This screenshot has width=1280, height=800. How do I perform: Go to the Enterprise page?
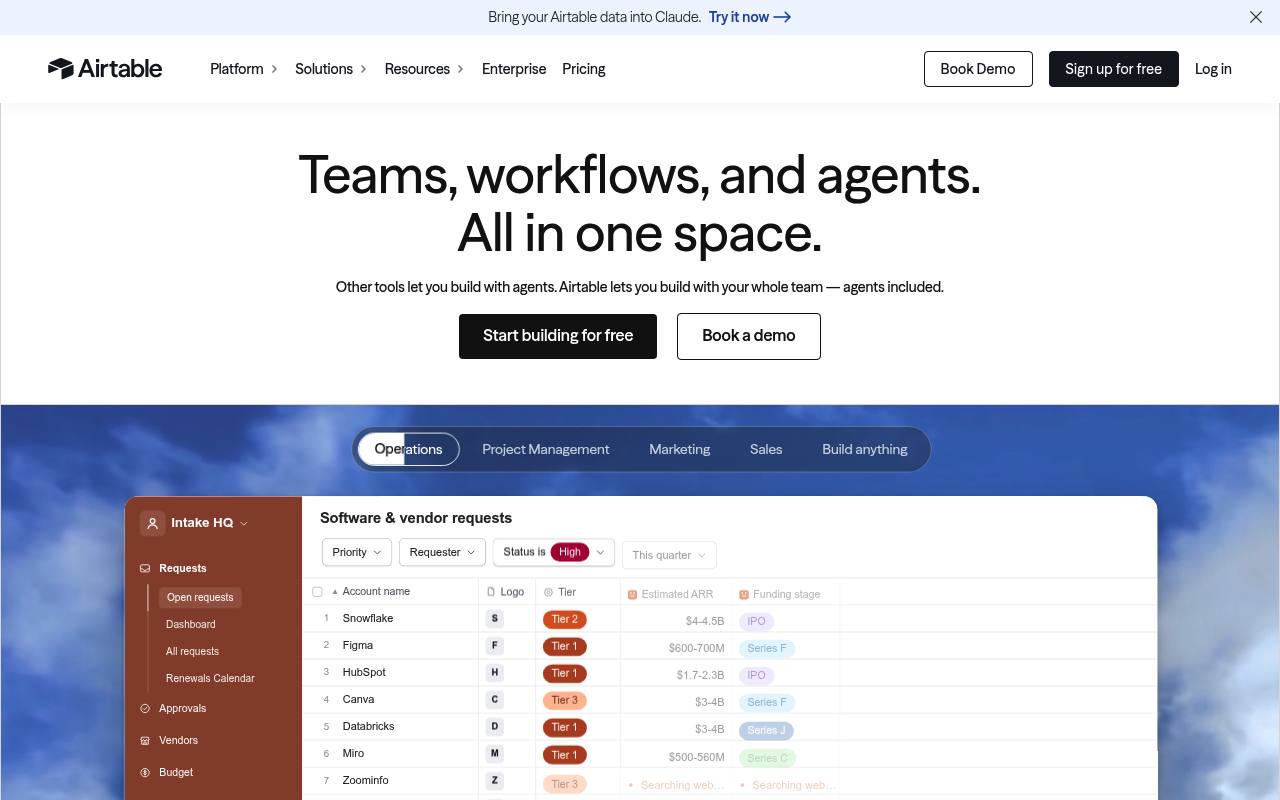(514, 69)
